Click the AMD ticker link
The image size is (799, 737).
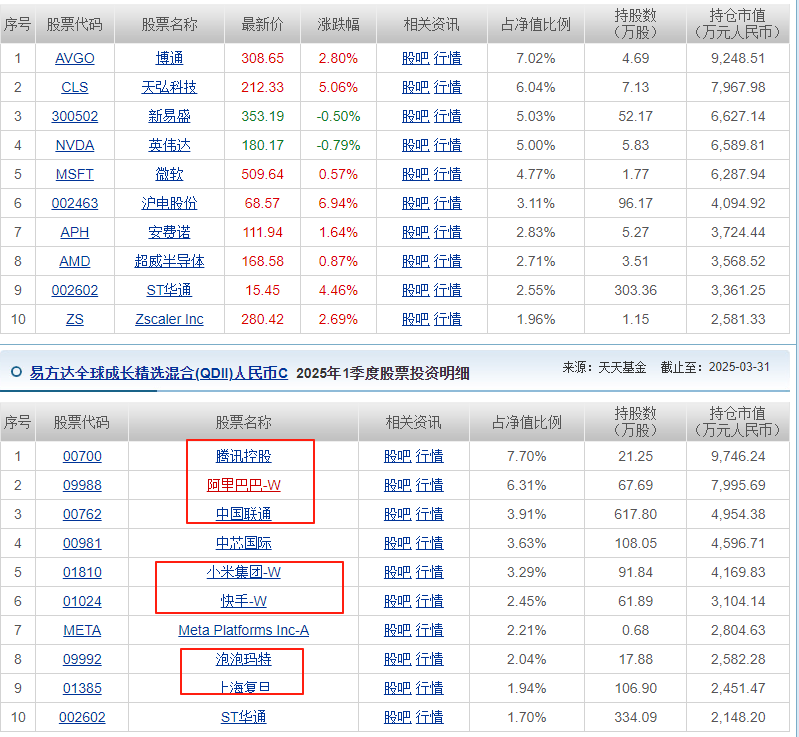coord(74,261)
